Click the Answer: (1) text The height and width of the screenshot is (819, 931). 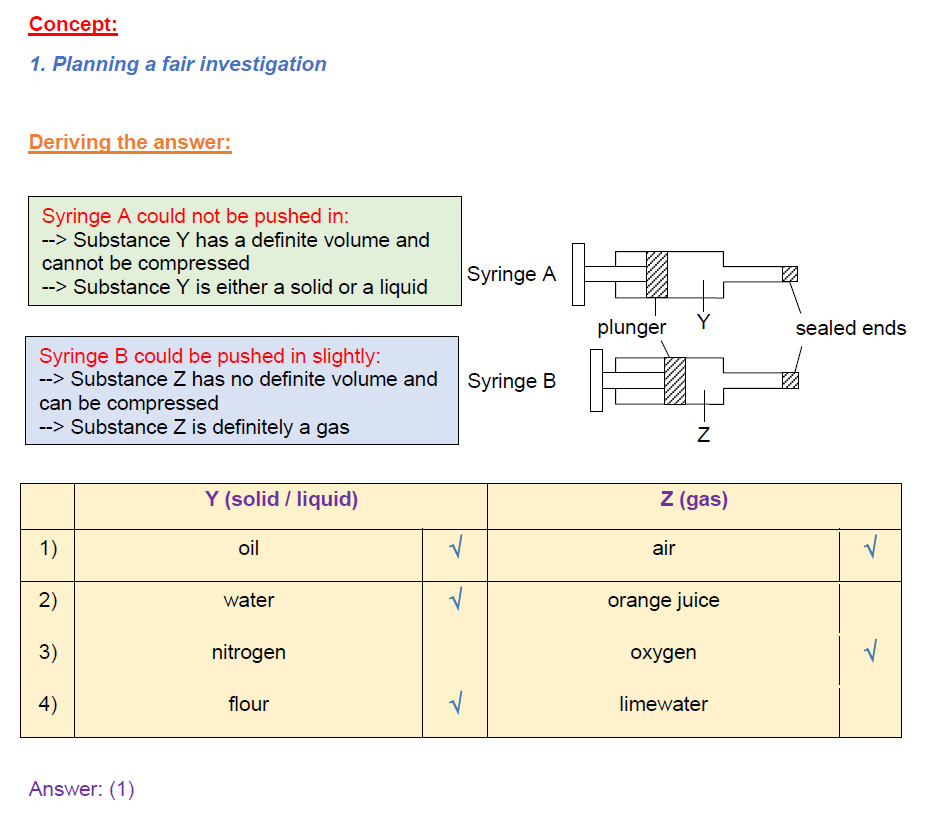(x=81, y=789)
